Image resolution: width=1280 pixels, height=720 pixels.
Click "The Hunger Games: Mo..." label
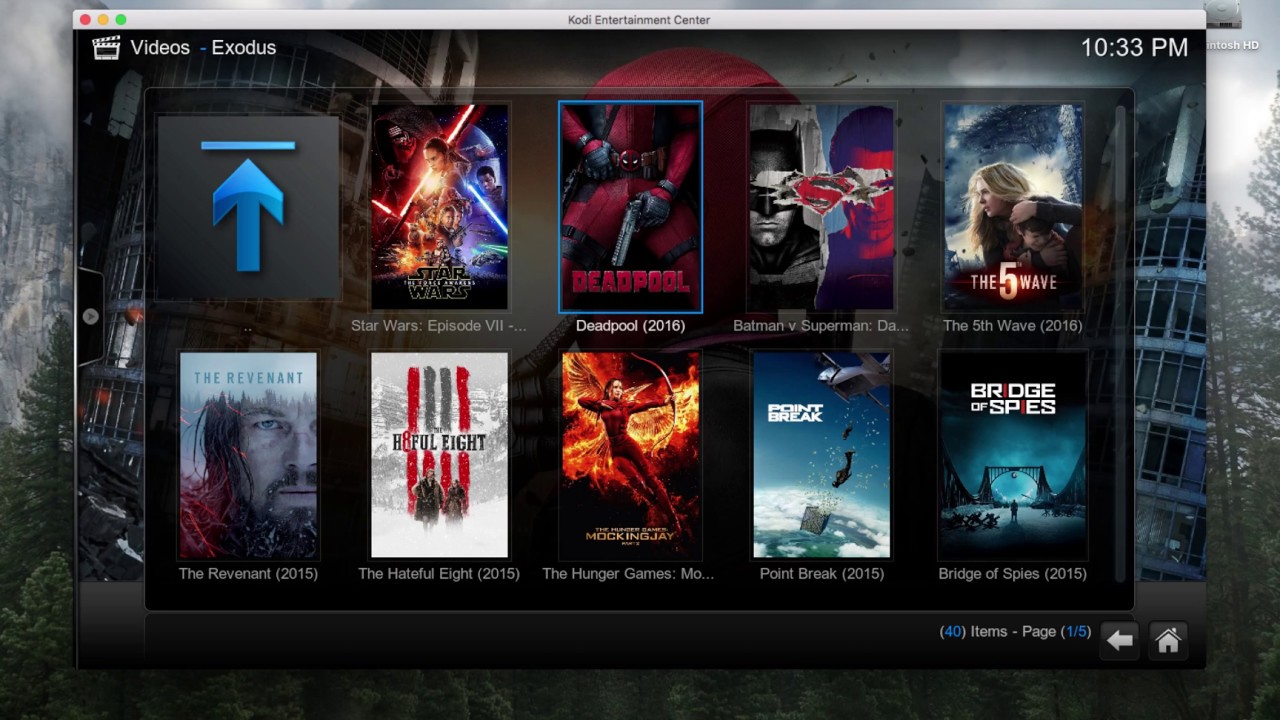pyautogui.click(x=628, y=574)
